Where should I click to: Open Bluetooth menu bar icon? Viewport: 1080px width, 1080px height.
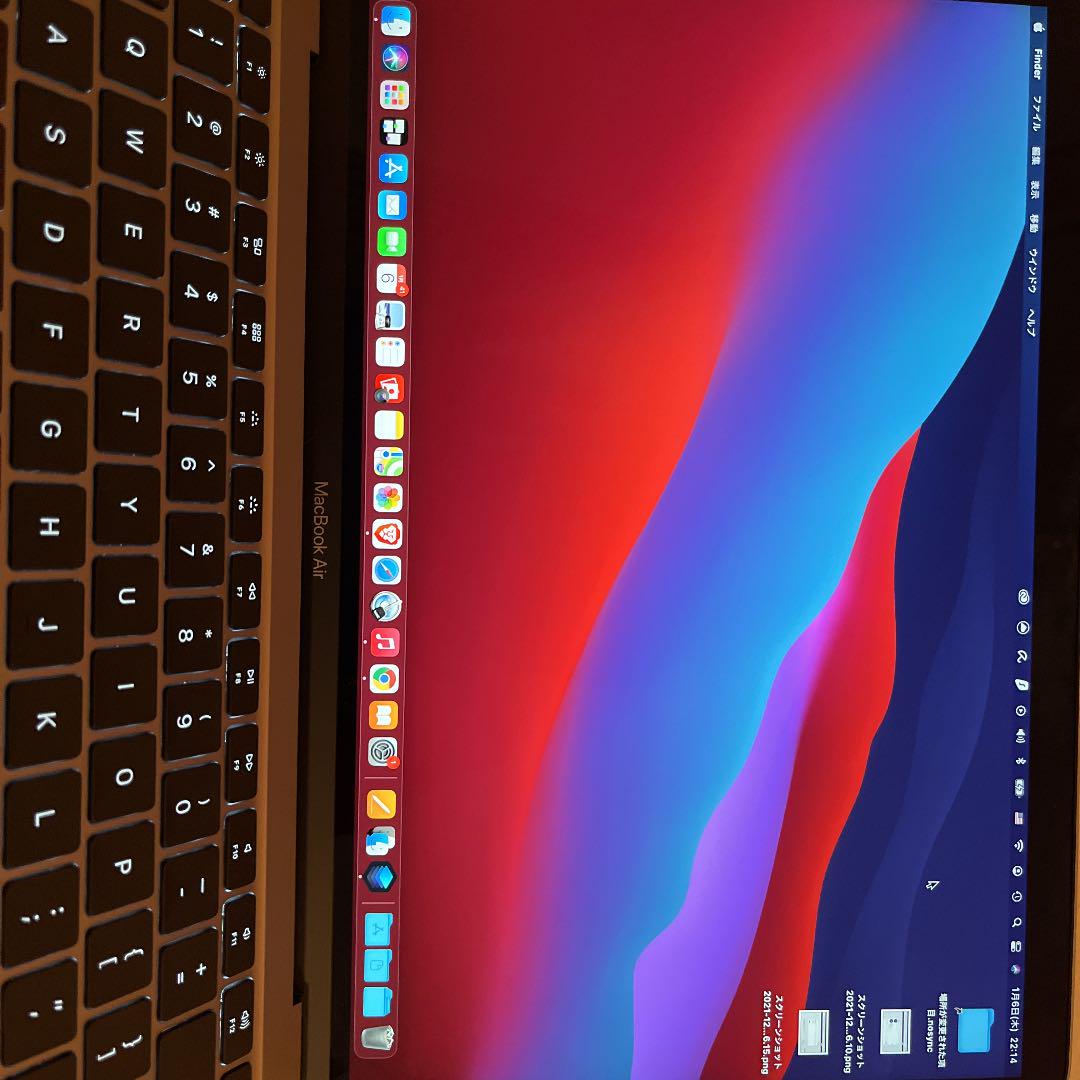pos(1019,760)
